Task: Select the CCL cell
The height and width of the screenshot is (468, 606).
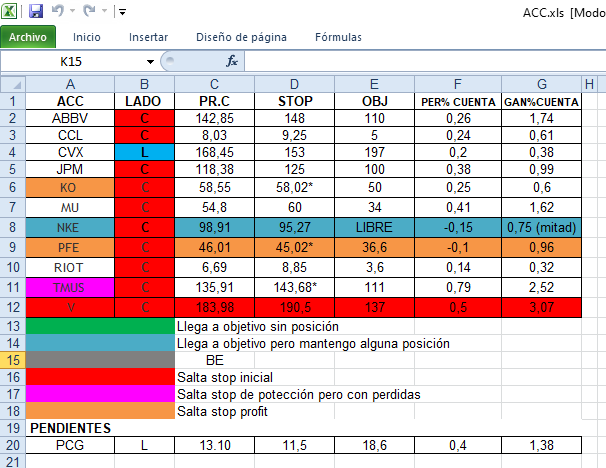Action: [70, 135]
